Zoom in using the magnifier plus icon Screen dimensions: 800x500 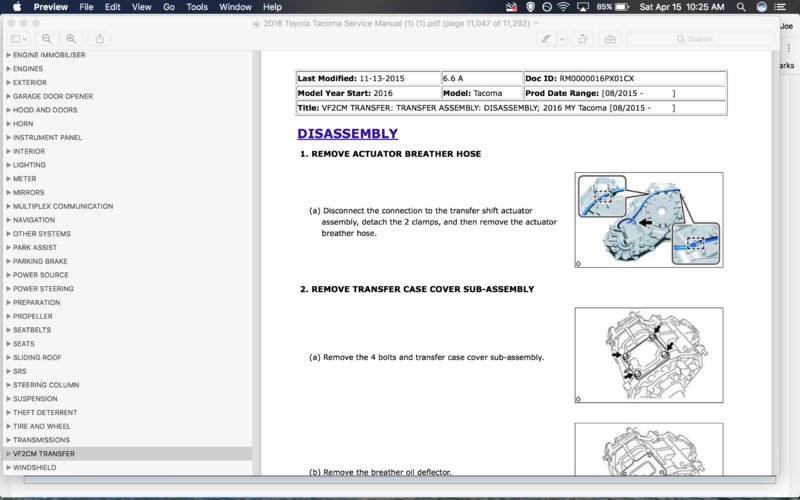point(71,39)
